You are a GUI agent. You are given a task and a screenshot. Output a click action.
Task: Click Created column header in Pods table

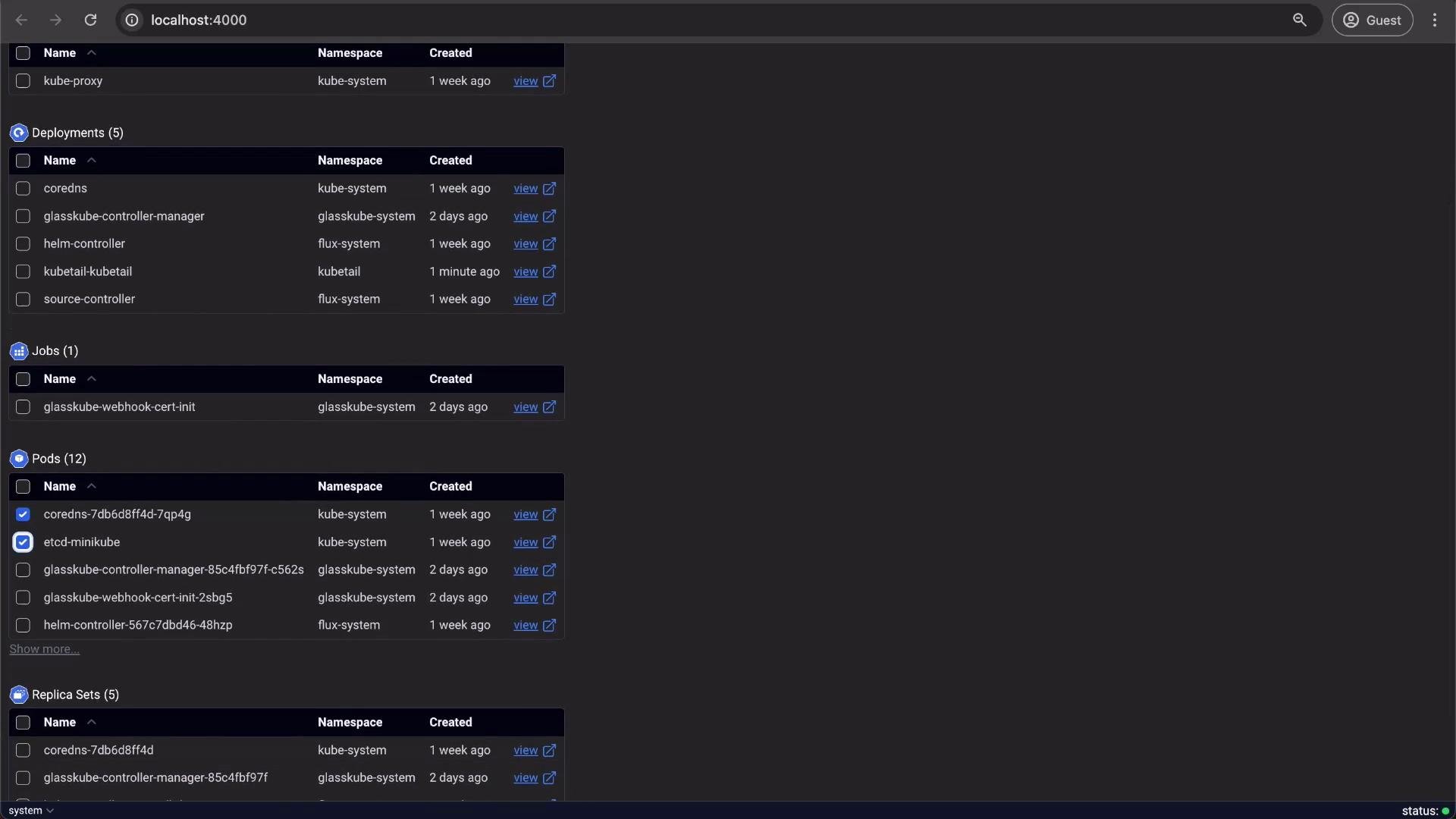[x=450, y=487]
